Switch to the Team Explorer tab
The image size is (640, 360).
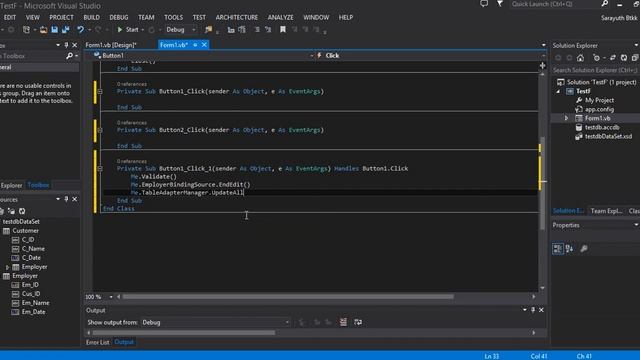point(606,211)
